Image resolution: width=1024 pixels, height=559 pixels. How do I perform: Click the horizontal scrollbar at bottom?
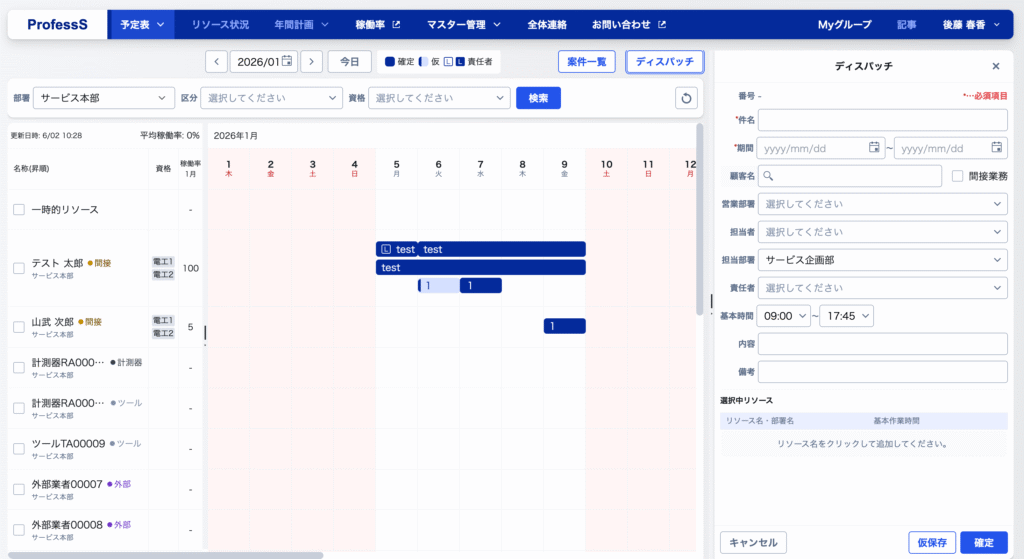click(166, 555)
